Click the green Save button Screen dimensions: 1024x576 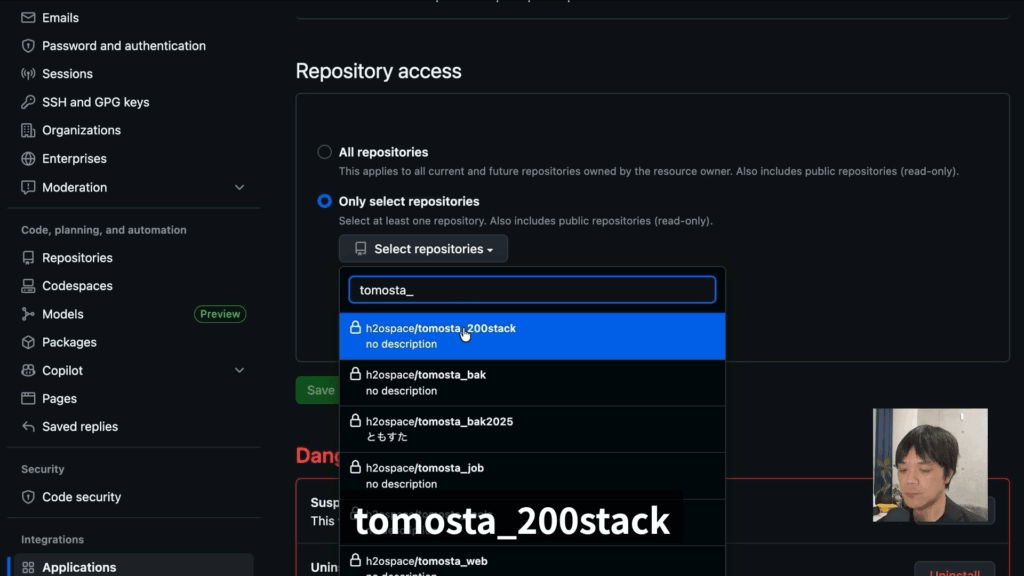pyautogui.click(x=318, y=390)
